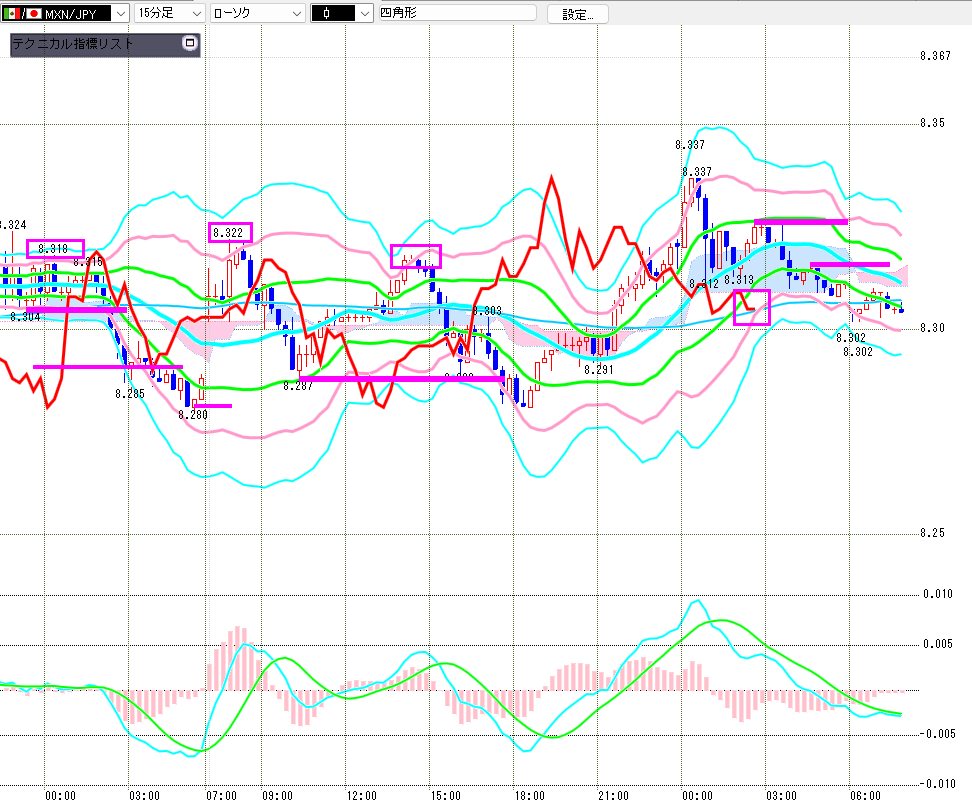Click the 四角形 text field
The image size is (972, 806).
(x=456, y=13)
